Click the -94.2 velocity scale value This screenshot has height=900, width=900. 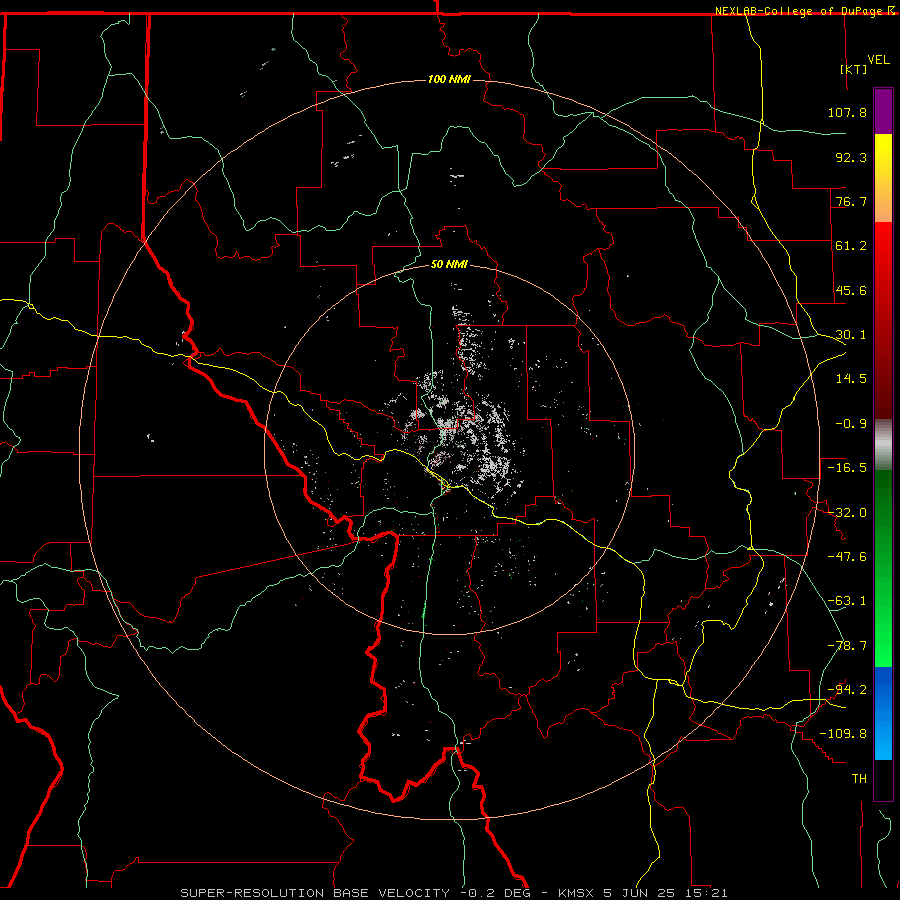(847, 689)
